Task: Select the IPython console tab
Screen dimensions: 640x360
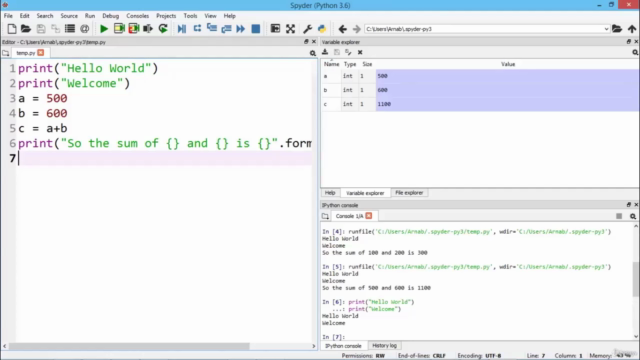Action: pyautogui.click(x=343, y=346)
